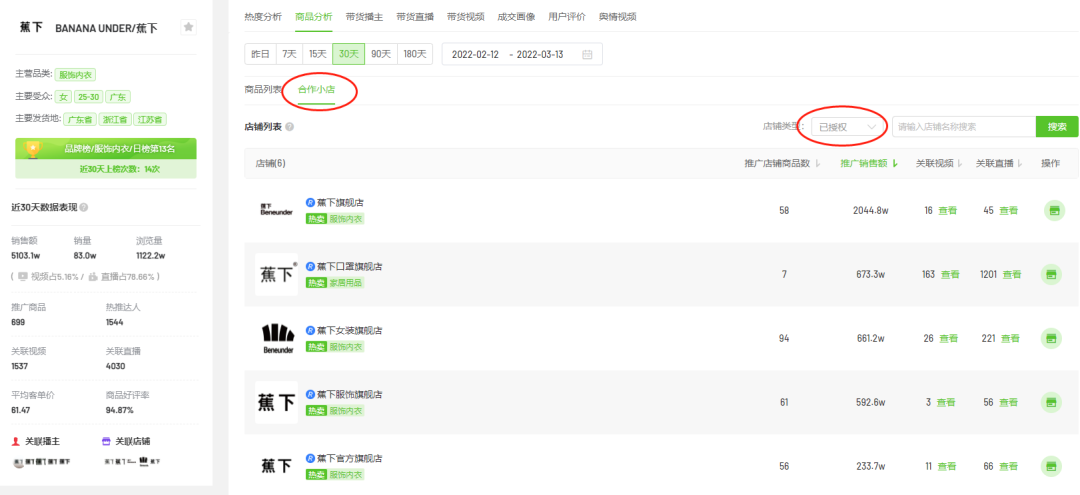Click start date 2022-02-12 field
This screenshot has width=1080, height=495.
pyautogui.click(x=475, y=54)
